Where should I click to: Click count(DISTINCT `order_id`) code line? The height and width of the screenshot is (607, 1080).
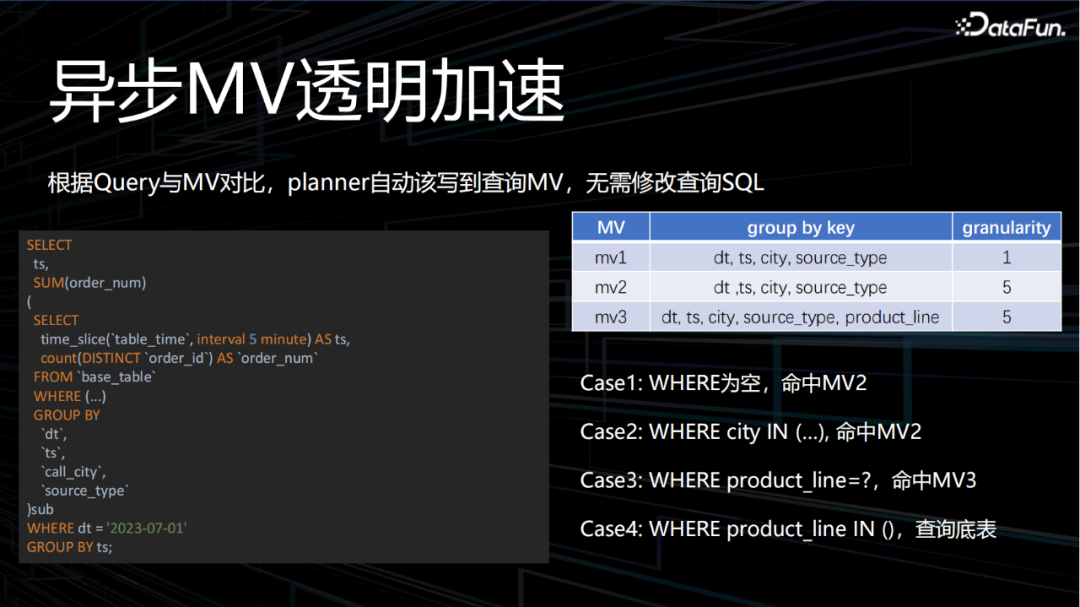(179, 358)
